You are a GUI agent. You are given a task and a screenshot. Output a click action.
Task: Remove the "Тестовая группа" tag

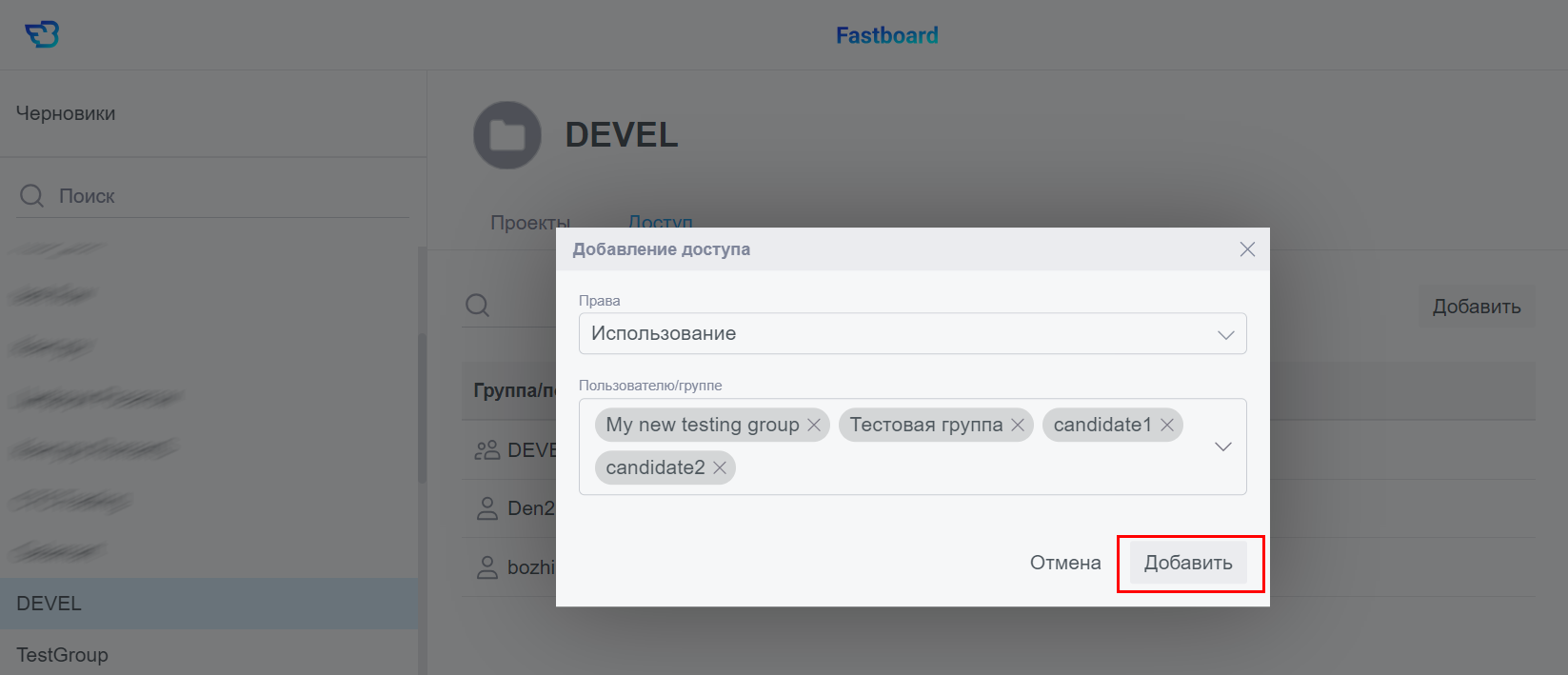tap(1018, 426)
